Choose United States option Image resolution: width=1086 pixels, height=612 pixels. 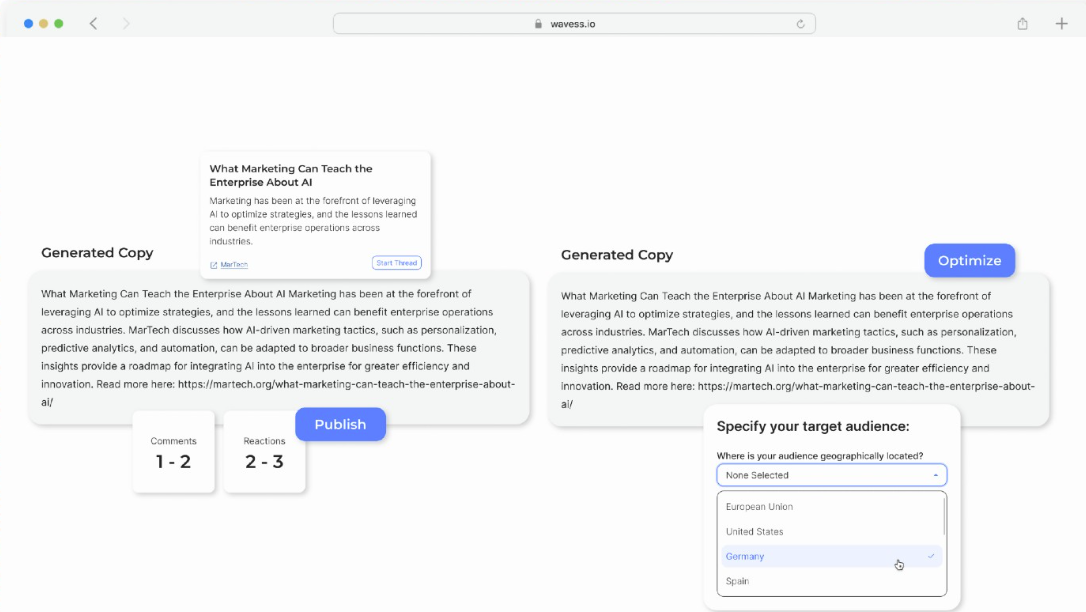(754, 532)
